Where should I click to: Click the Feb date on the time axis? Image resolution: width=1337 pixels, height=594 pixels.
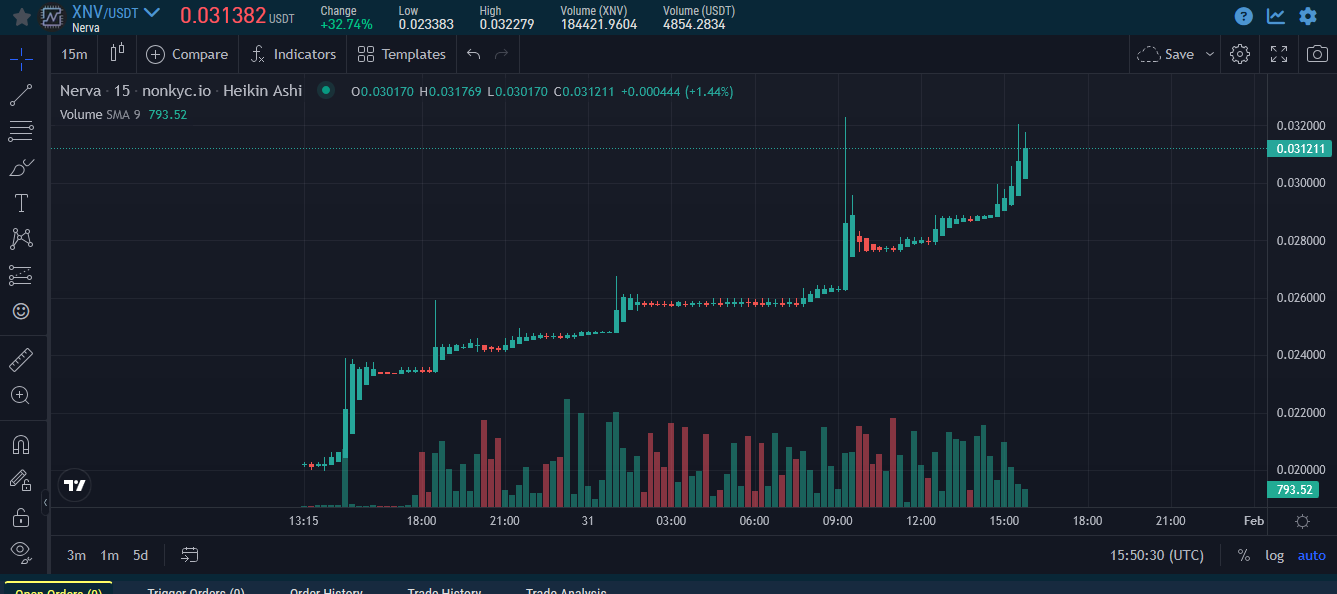click(x=1253, y=521)
